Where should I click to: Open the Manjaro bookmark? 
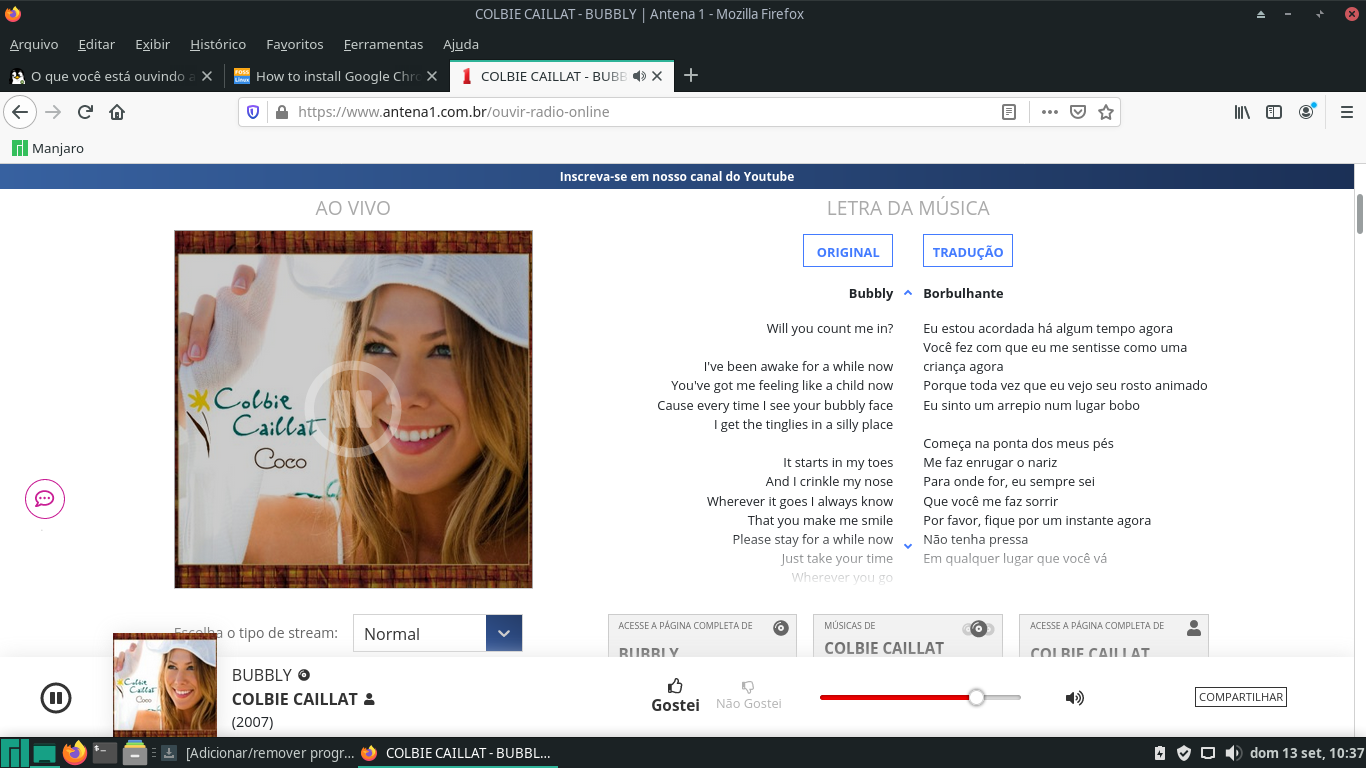pos(48,148)
